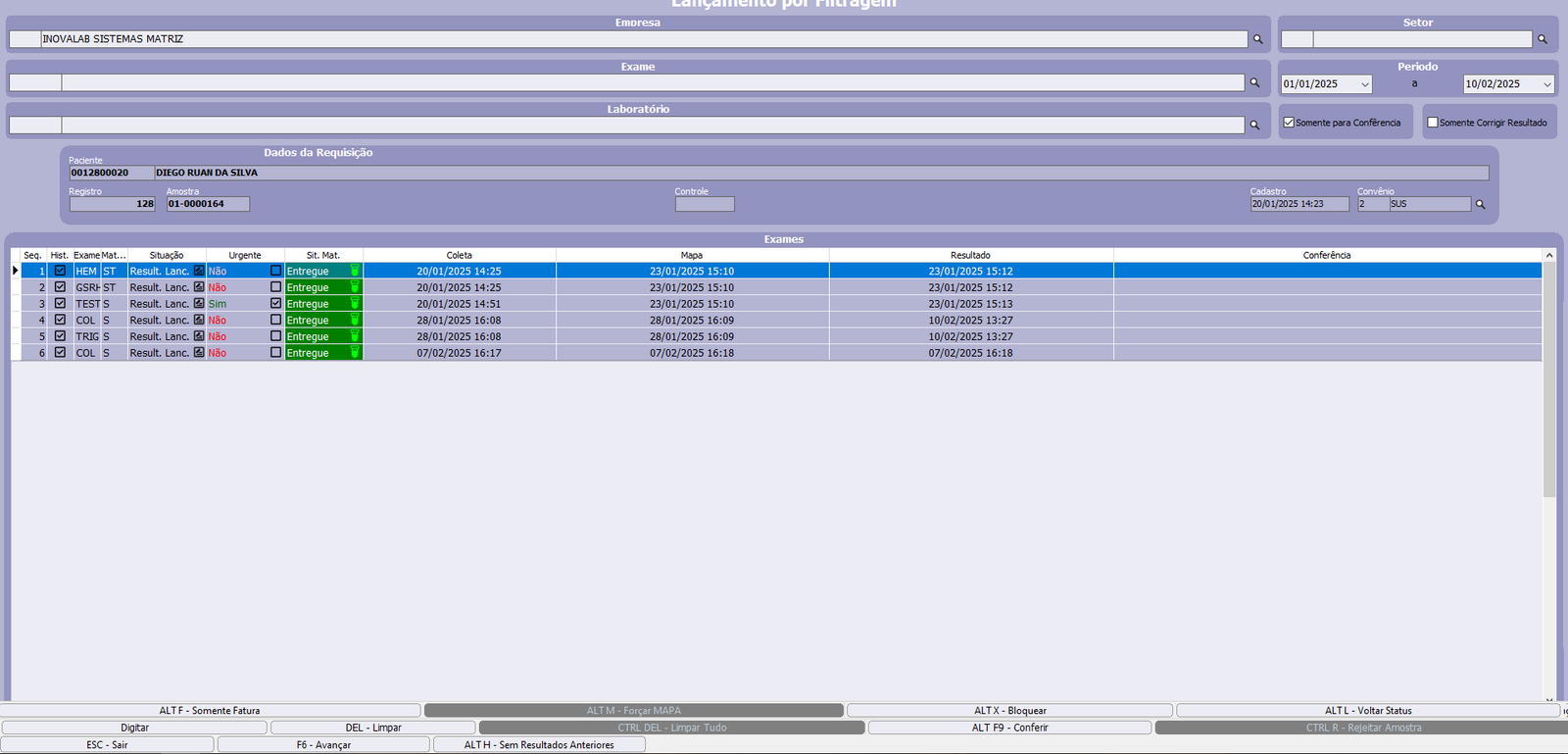Screen dimensions: 1568x754
Task: Click the situação icon in the TEST row
Action: pyautogui.click(x=199, y=304)
